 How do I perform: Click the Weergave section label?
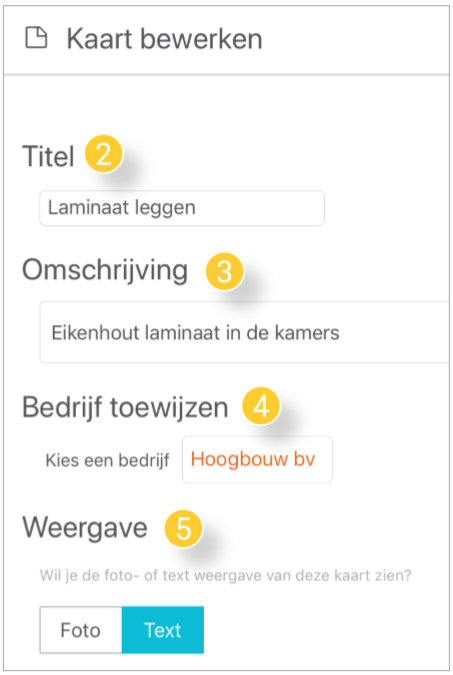pos(85,528)
